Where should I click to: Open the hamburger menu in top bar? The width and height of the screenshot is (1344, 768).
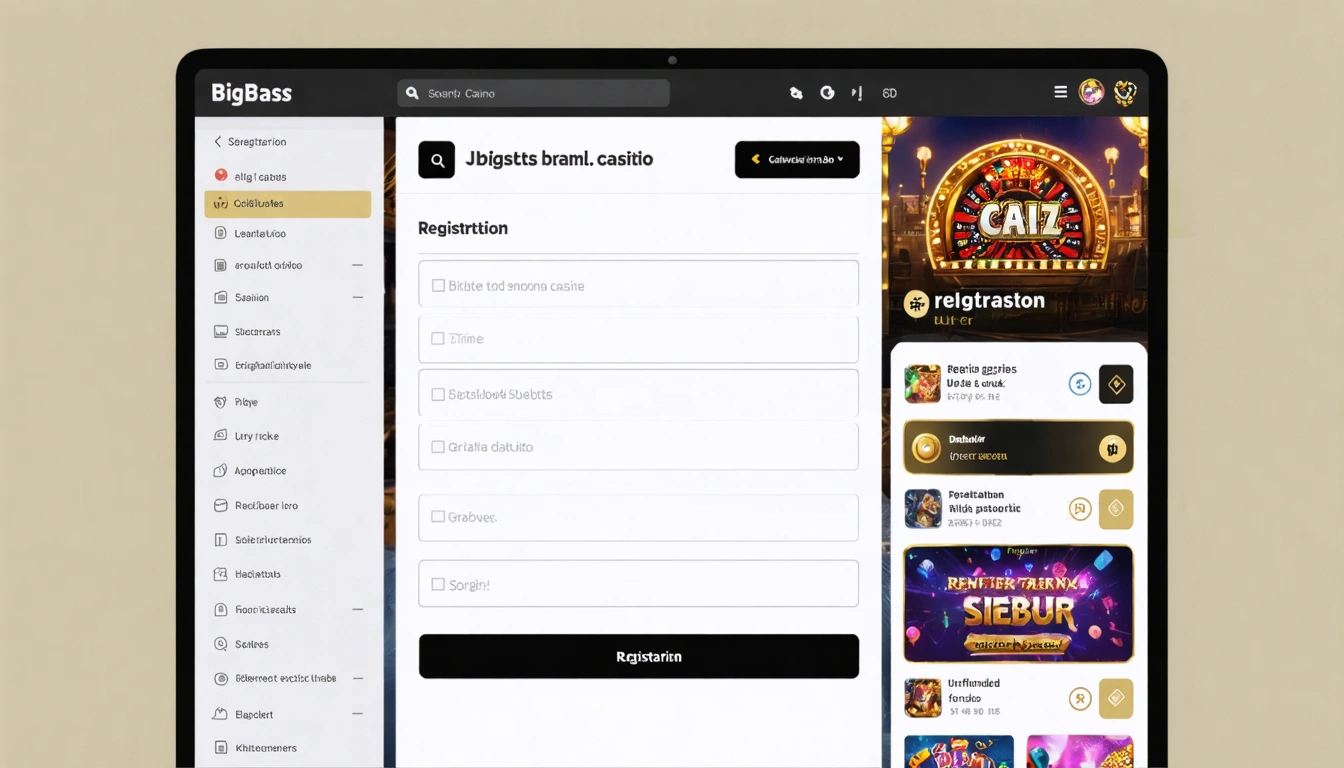click(x=1060, y=92)
